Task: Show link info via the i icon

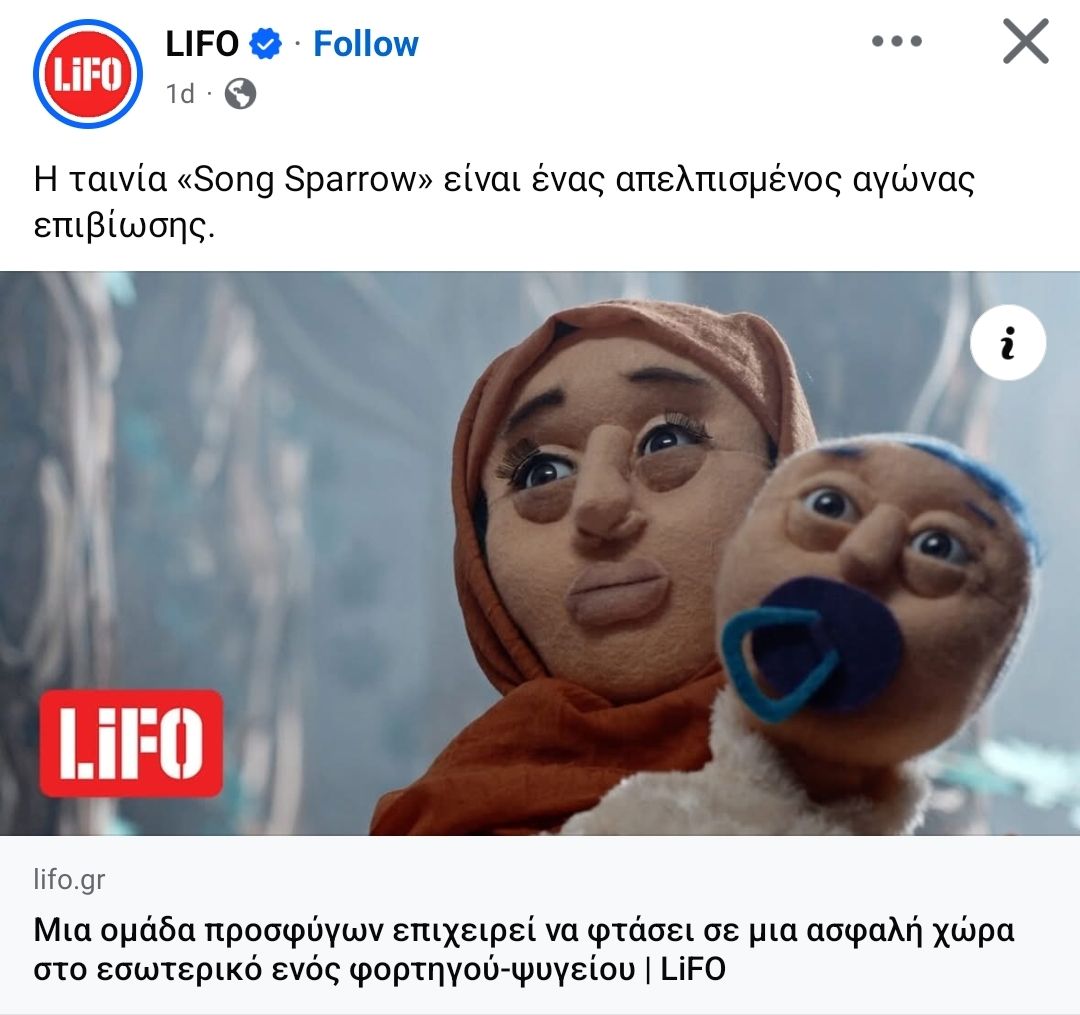Action: (1008, 342)
